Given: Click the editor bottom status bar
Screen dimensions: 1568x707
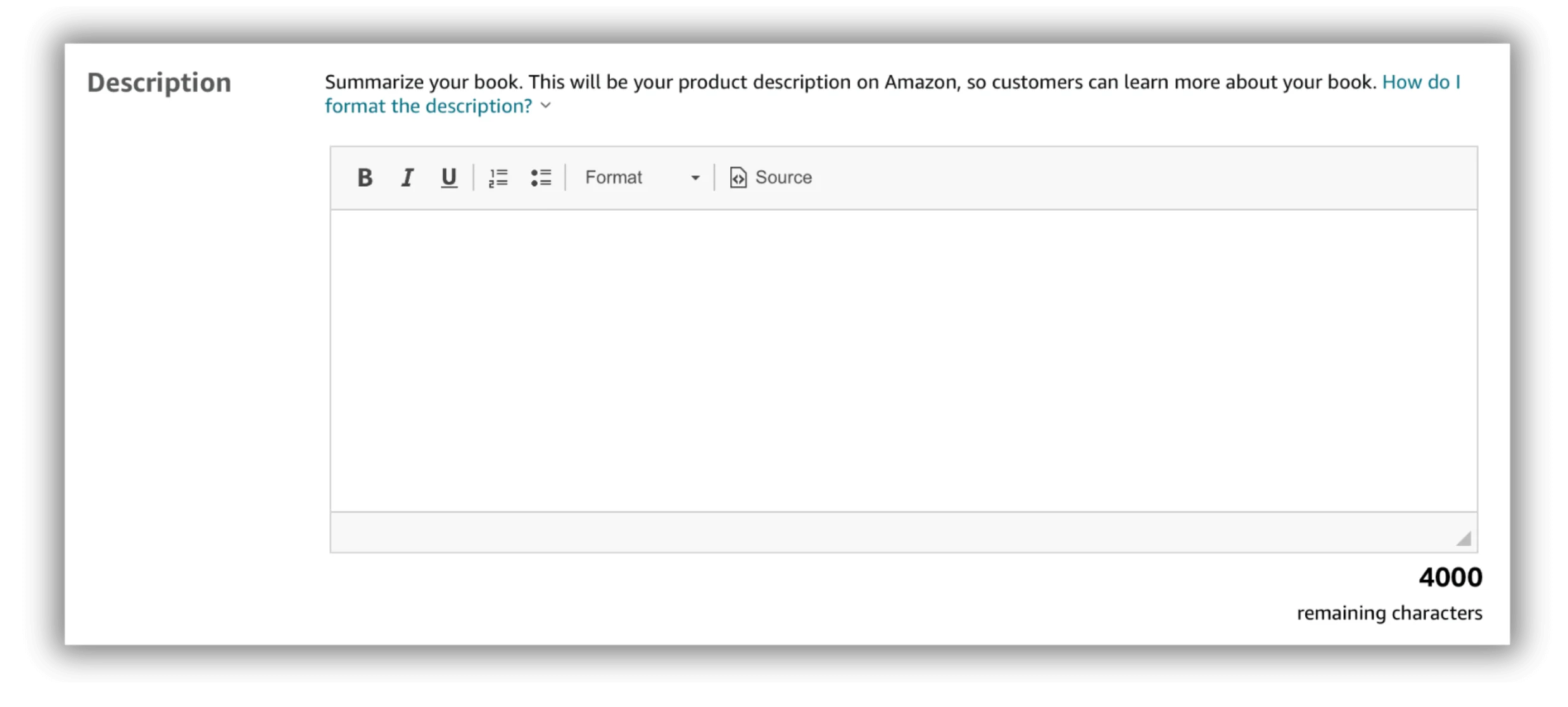Looking at the screenshot, I should (904, 532).
